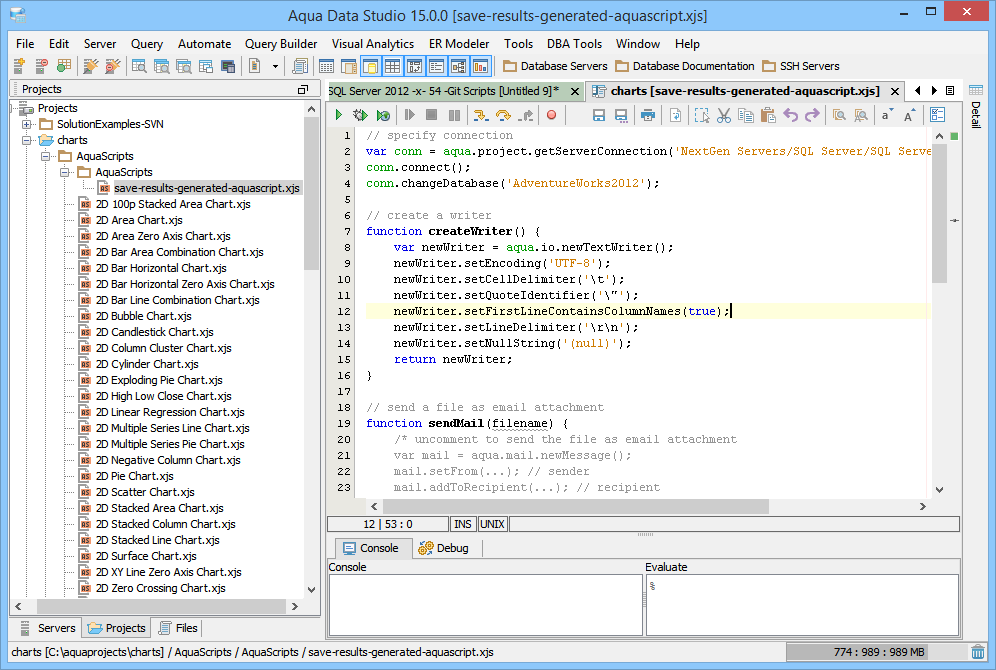Expand the SolutionExamples-SVN tree node
This screenshot has width=996, height=670.
click(x=27, y=124)
